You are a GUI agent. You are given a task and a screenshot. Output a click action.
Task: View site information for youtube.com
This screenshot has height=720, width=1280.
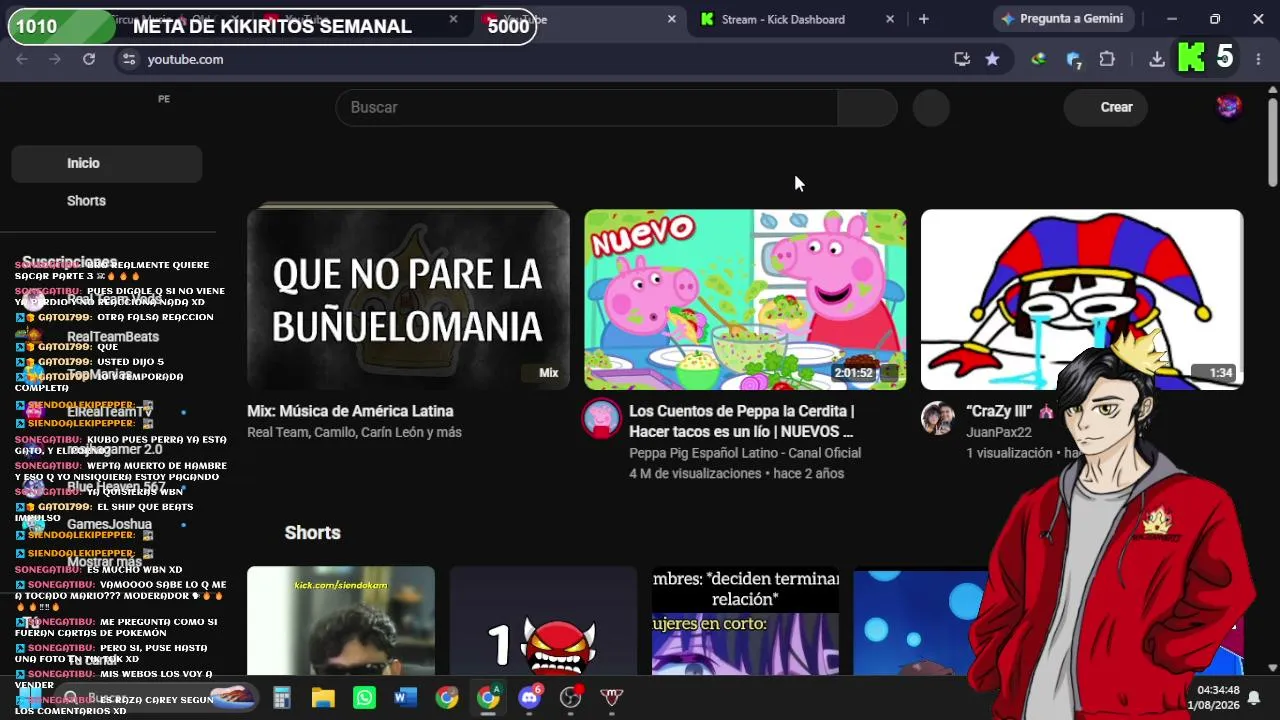coord(128,59)
